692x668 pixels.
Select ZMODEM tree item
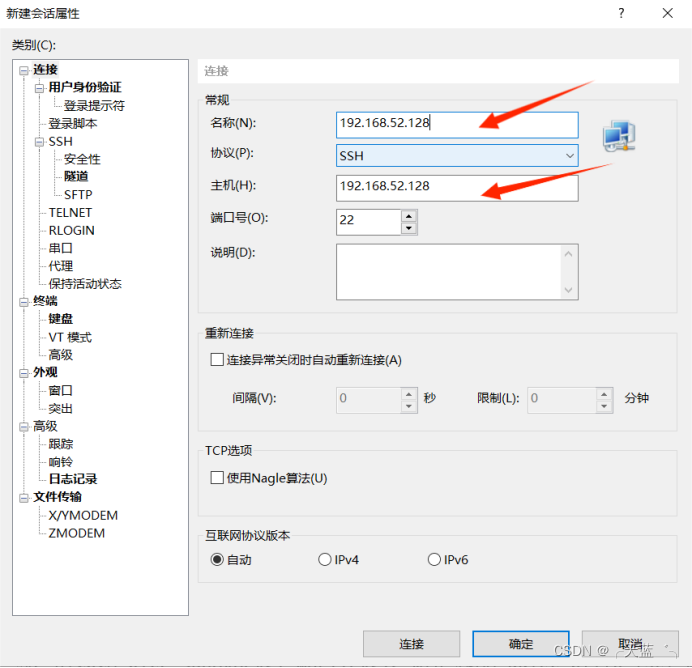(77, 533)
